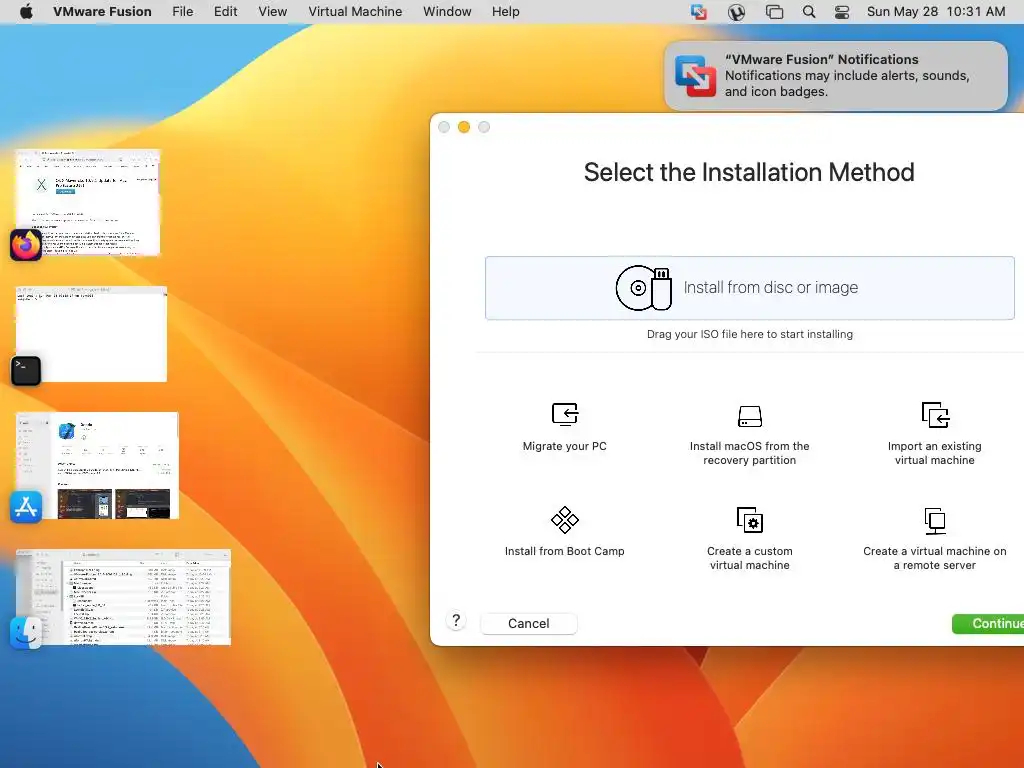The height and width of the screenshot is (768, 1024).
Task: Switch to the App Store window thumbnail
Action: 97,465
